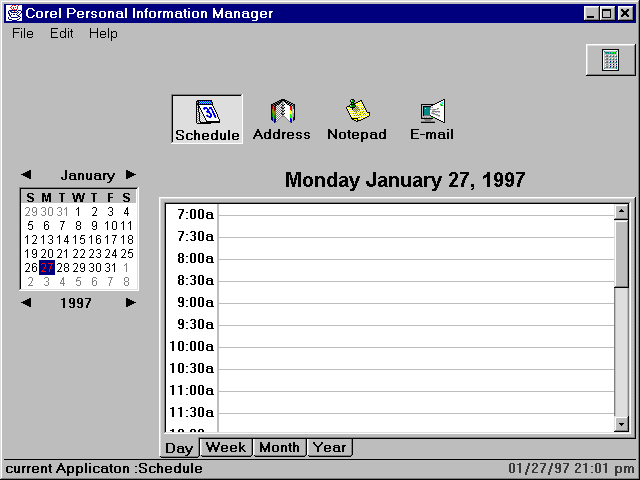640x480 pixels.
Task: Select January 28 in mini calendar
Action: tap(63, 268)
